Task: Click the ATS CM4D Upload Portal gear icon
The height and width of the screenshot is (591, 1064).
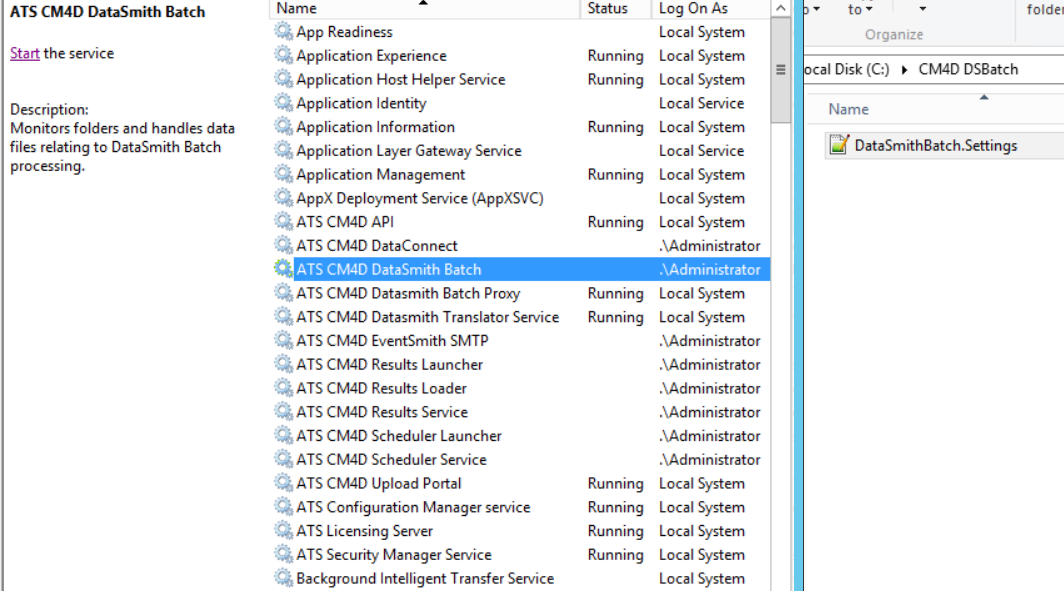Action: [284, 483]
